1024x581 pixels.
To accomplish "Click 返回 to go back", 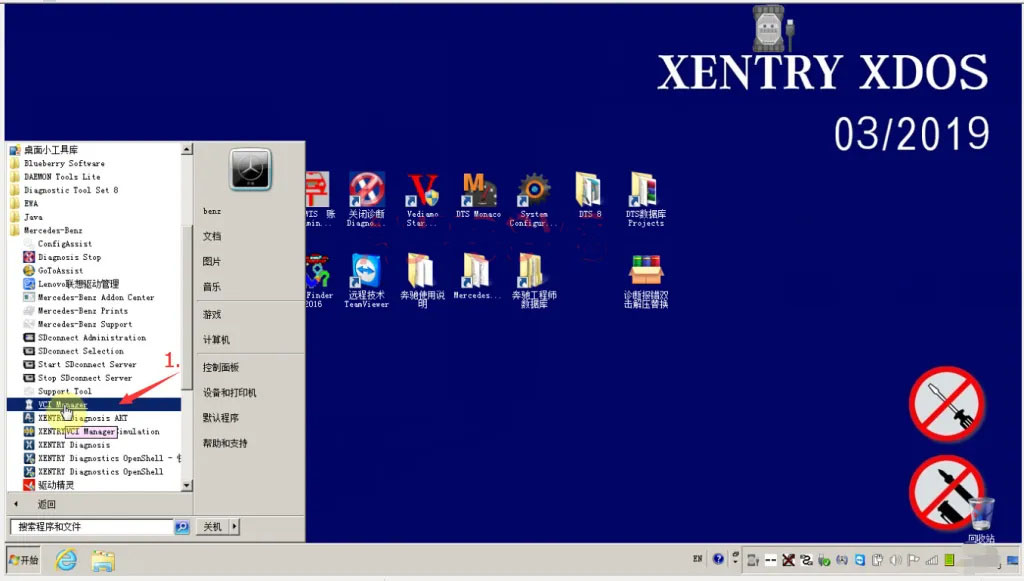I will (46, 504).
